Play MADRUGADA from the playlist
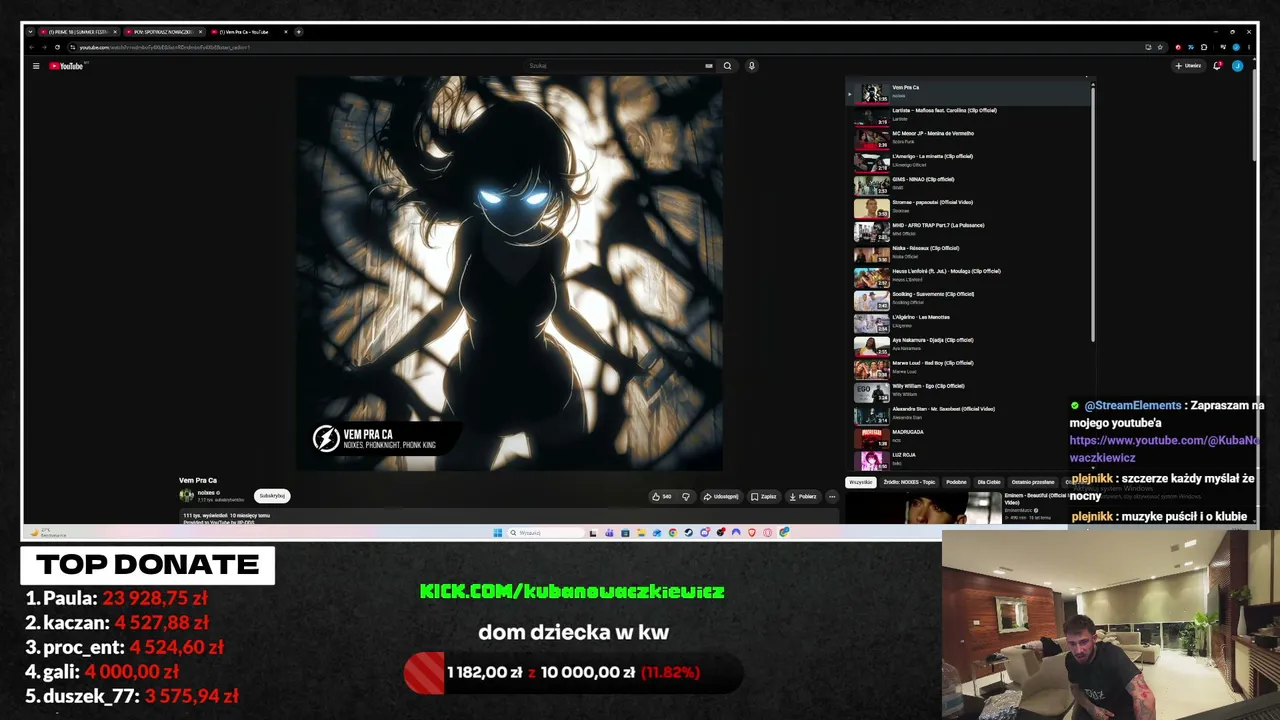Image resolution: width=1280 pixels, height=720 pixels. pyautogui.click(x=968, y=436)
